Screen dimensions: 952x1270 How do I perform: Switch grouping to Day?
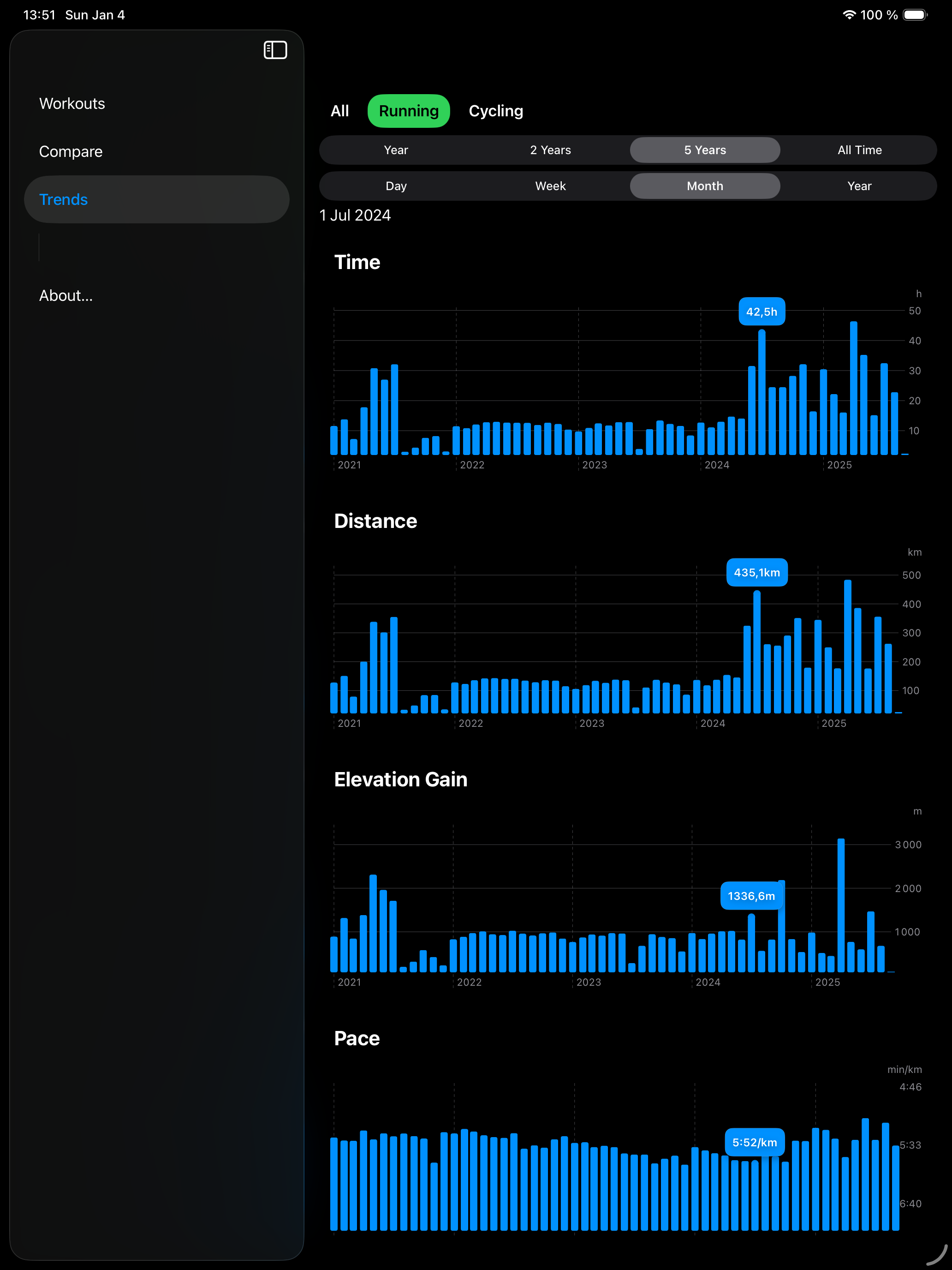[x=396, y=186]
